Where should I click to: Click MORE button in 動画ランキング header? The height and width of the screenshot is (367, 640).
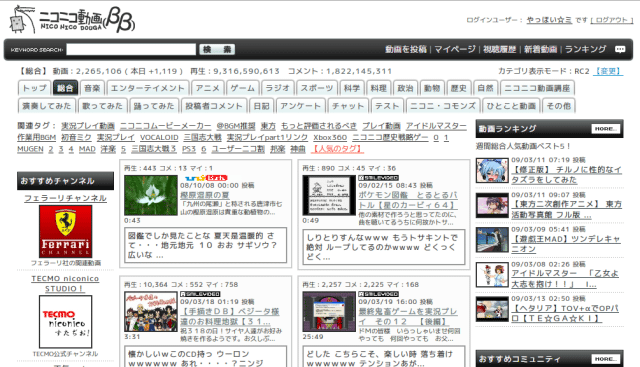click(x=605, y=129)
